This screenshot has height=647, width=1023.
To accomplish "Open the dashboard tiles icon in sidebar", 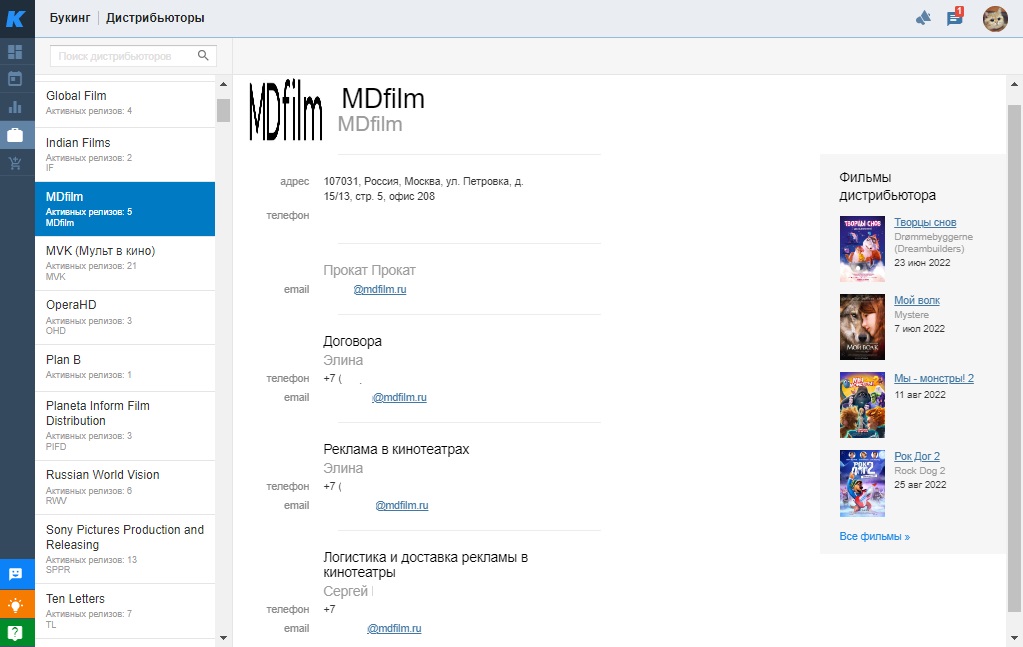I will click(15, 52).
